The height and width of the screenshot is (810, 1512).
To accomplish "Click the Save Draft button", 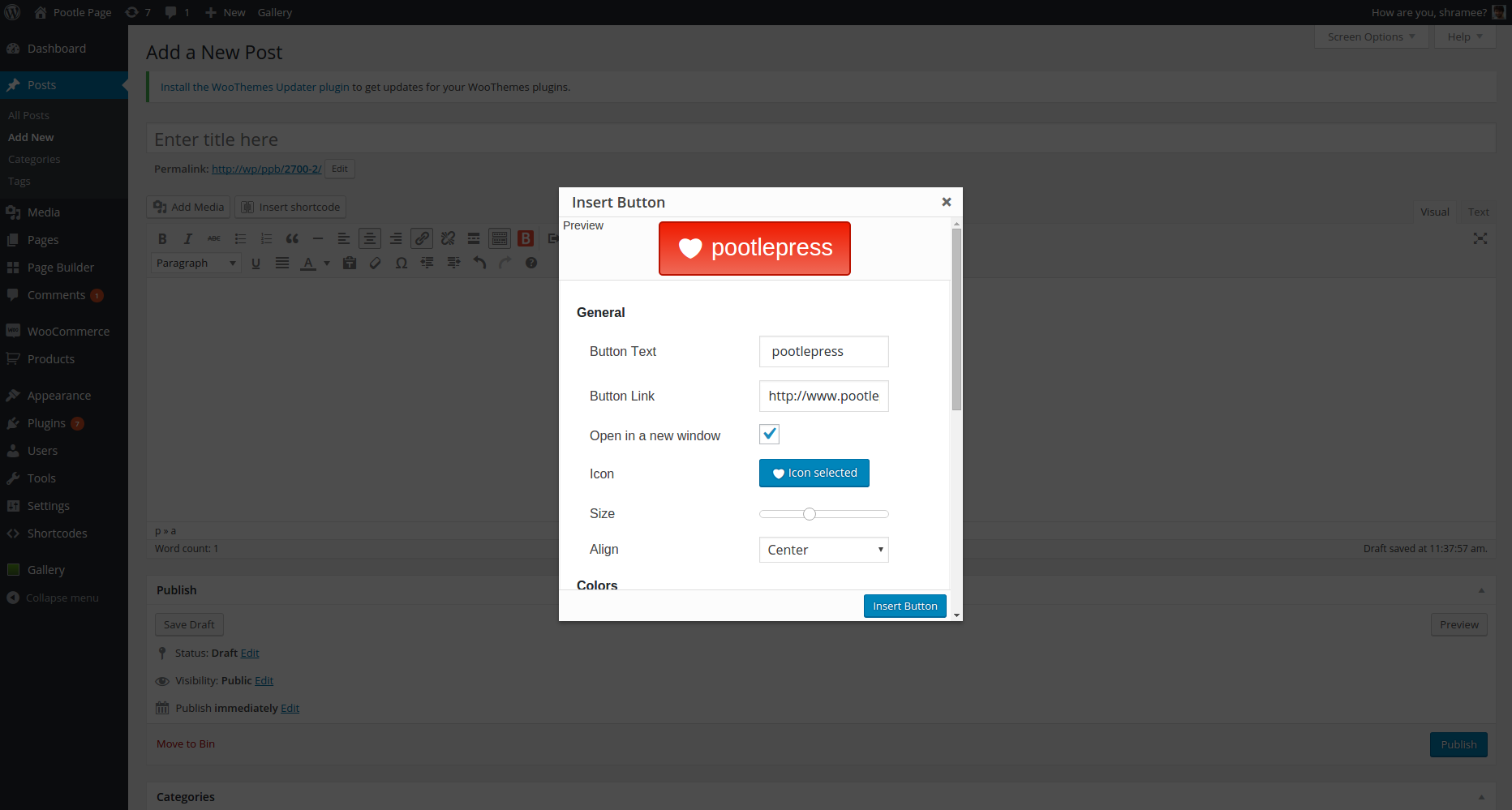I will point(189,624).
